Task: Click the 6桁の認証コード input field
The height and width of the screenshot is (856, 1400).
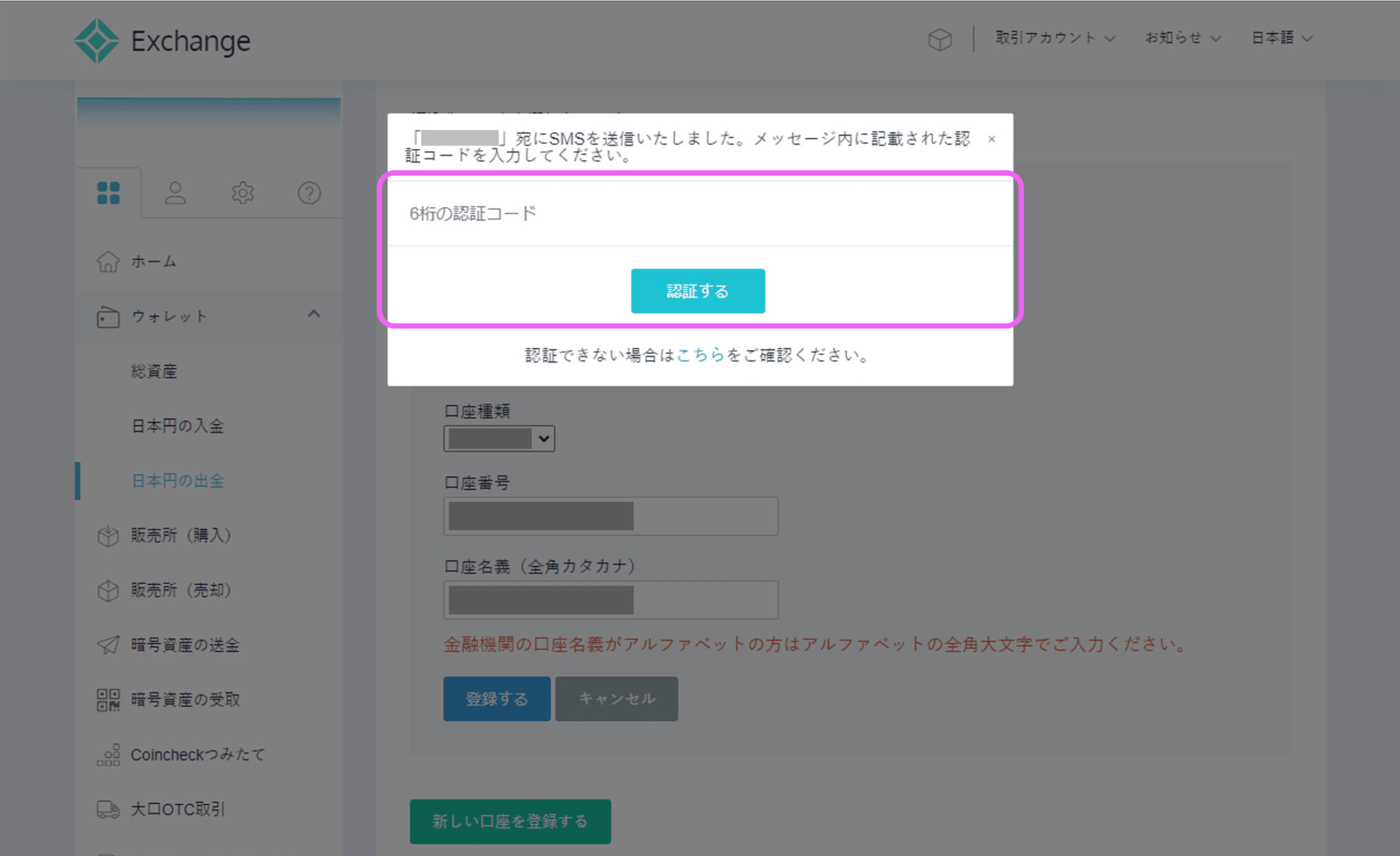Action: [x=697, y=213]
